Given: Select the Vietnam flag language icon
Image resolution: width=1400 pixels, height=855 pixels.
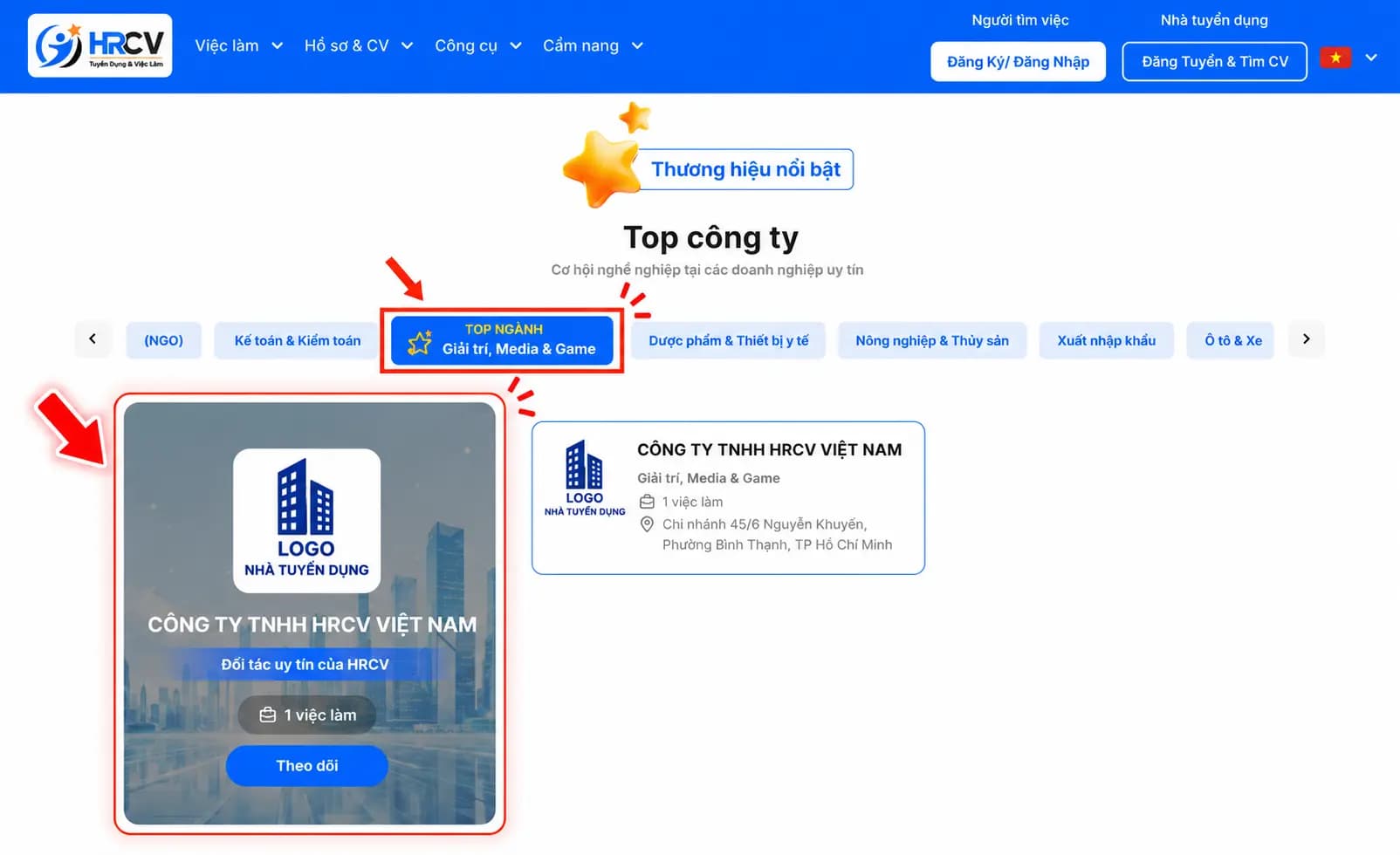Looking at the screenshot, I should pyautogui.click(x=1335, y=58).
